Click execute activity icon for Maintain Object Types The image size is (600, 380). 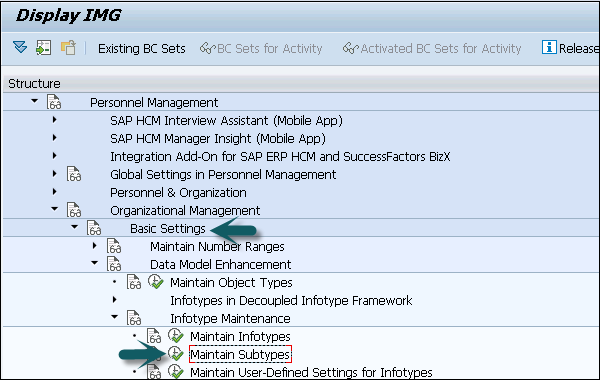coord(155,282)
